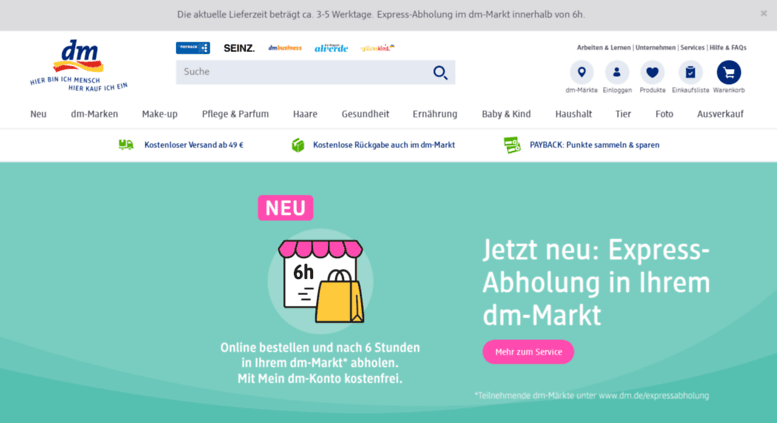Image resolution: width=777 pixels, height=423 pixels.
Task: Open the alverde brand logo
Action: tap(331, 48)
